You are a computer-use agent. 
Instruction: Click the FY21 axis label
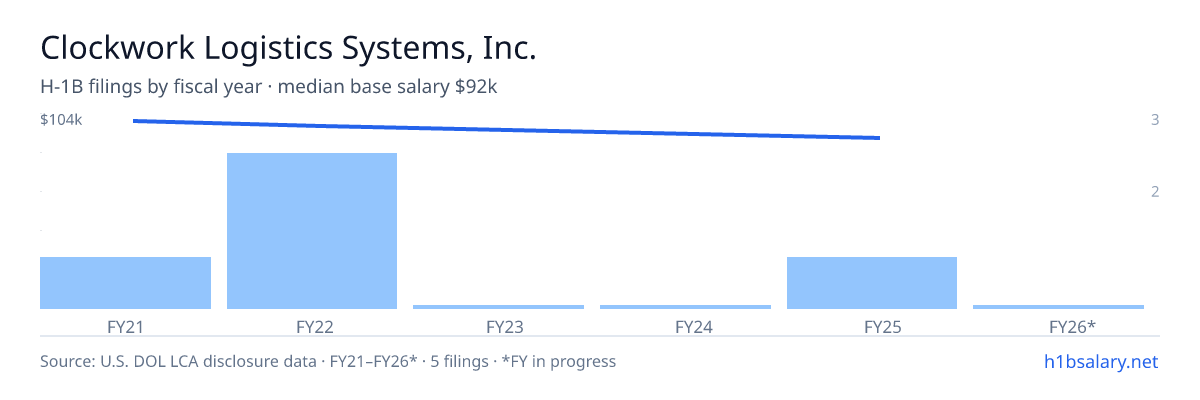pos(125,326)
